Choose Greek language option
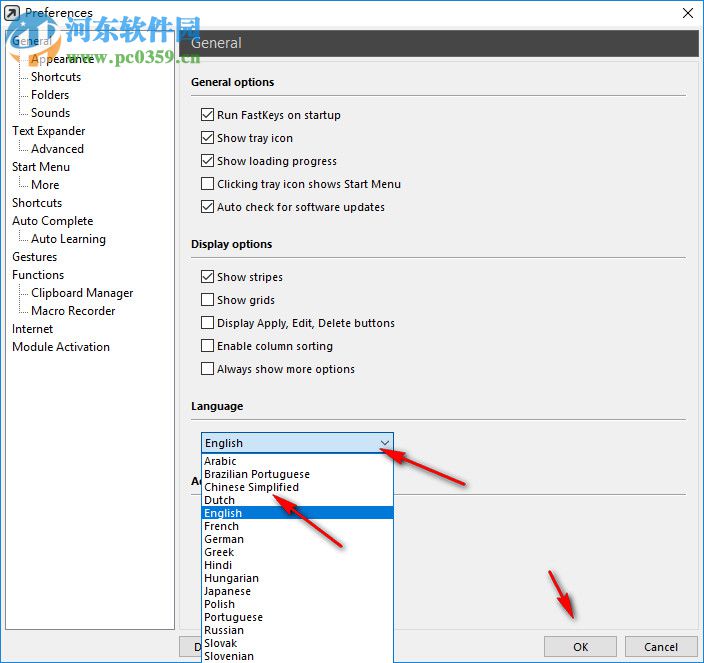The width and height of the screenshot is (704, 663). pos(297,552)
